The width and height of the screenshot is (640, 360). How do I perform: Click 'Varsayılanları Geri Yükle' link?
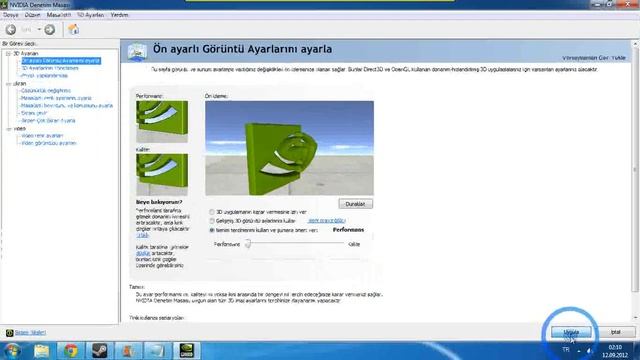click(594, 58)
